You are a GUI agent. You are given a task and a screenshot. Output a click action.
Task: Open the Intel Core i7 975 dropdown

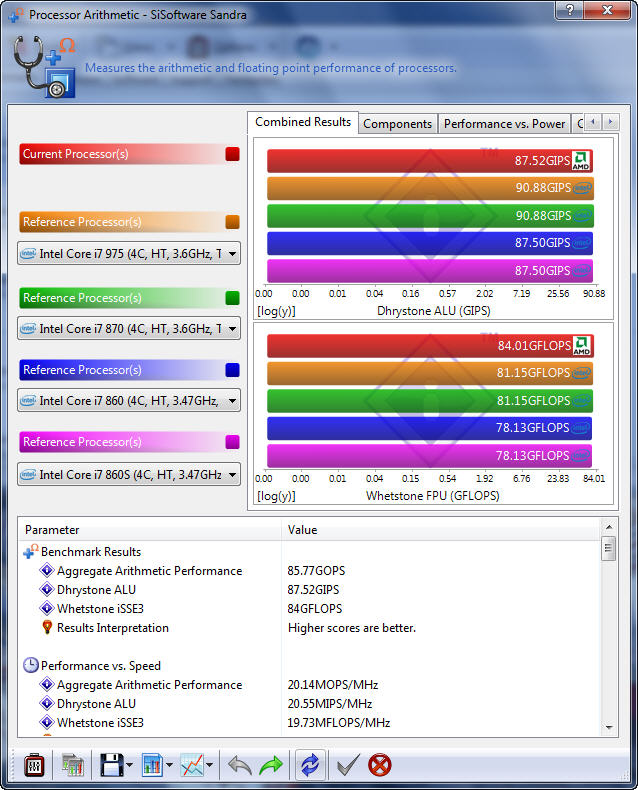click(x=129, y=253)
